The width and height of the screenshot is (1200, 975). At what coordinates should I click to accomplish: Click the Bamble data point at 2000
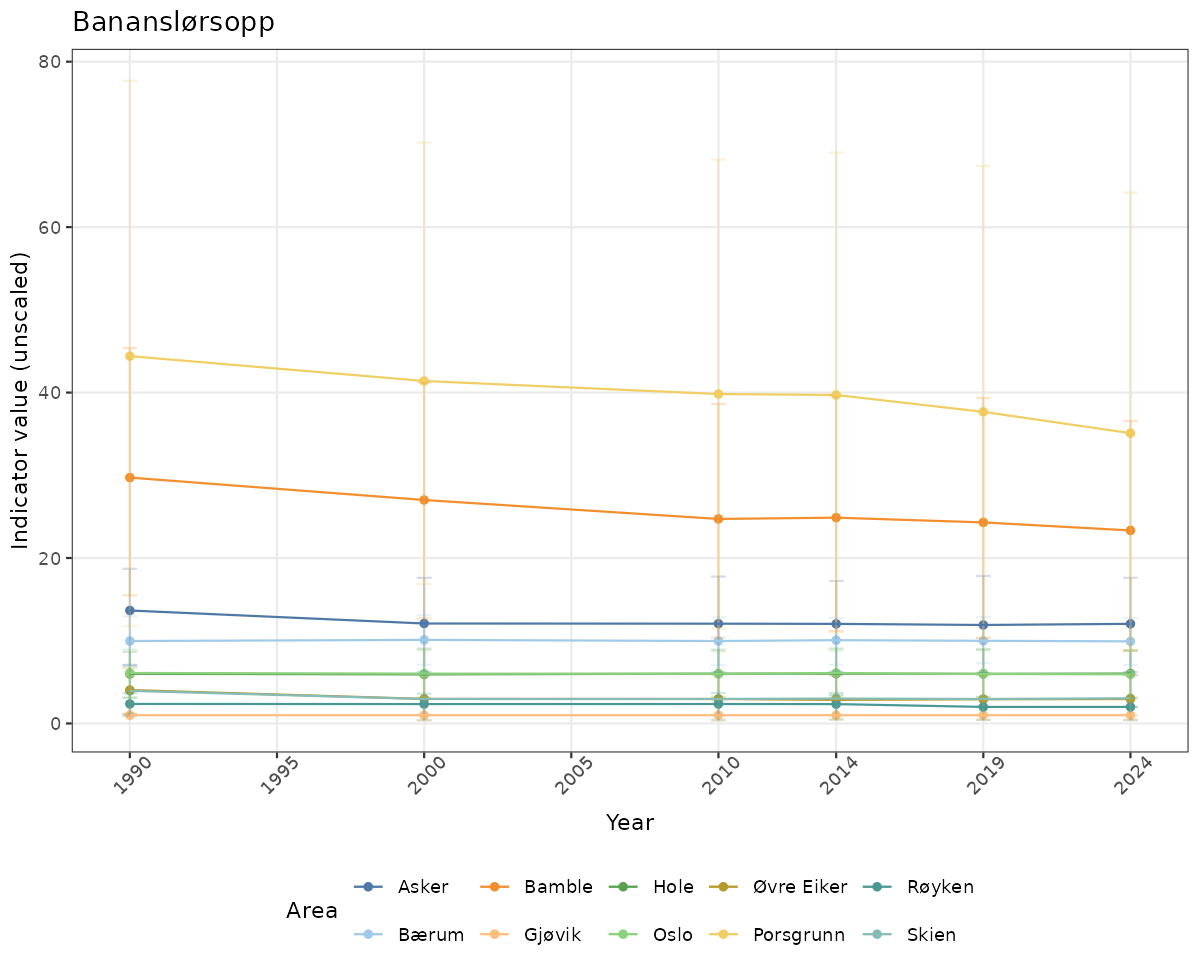point(424,500)
